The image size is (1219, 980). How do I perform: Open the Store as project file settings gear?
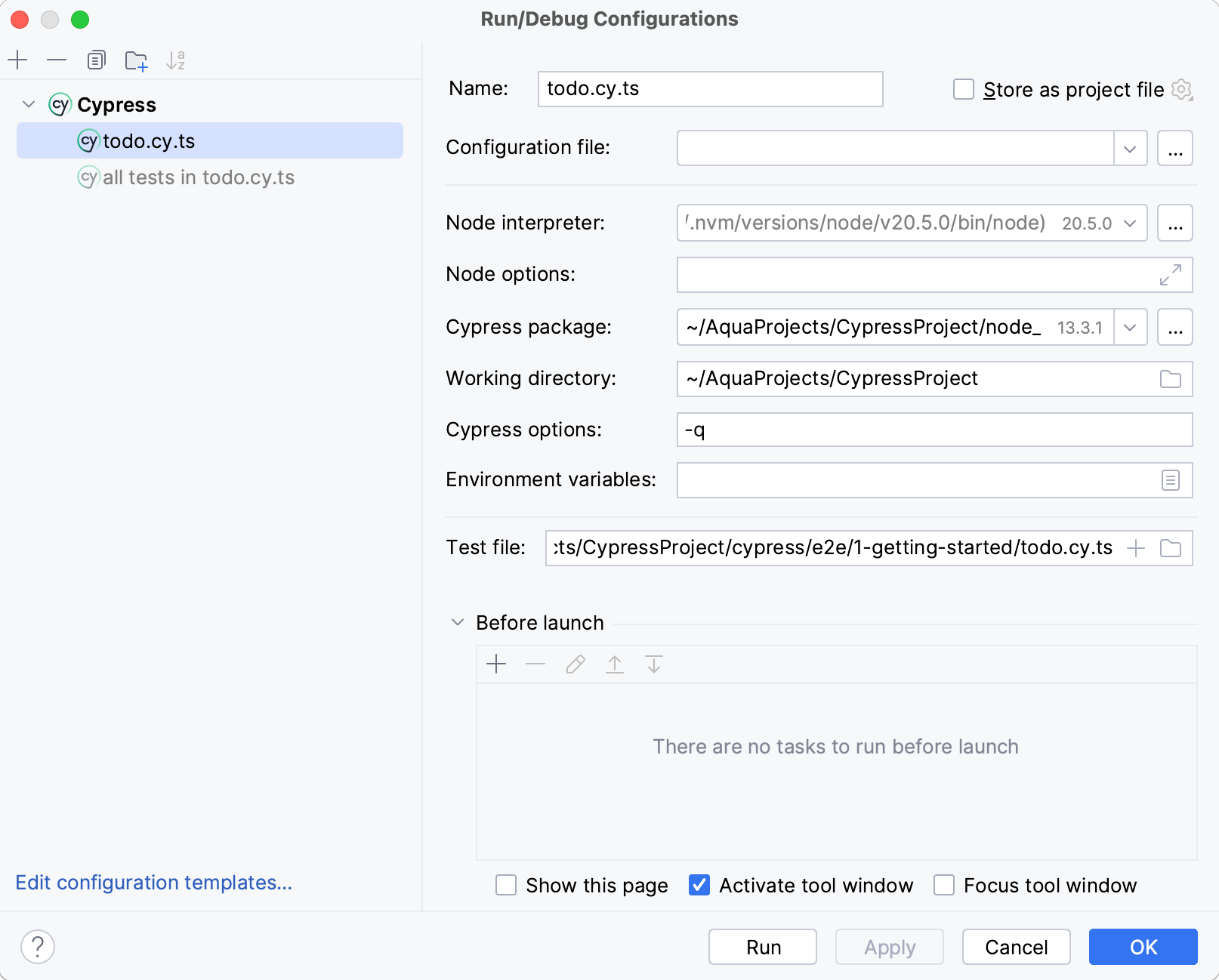(x=1182, y=89)
